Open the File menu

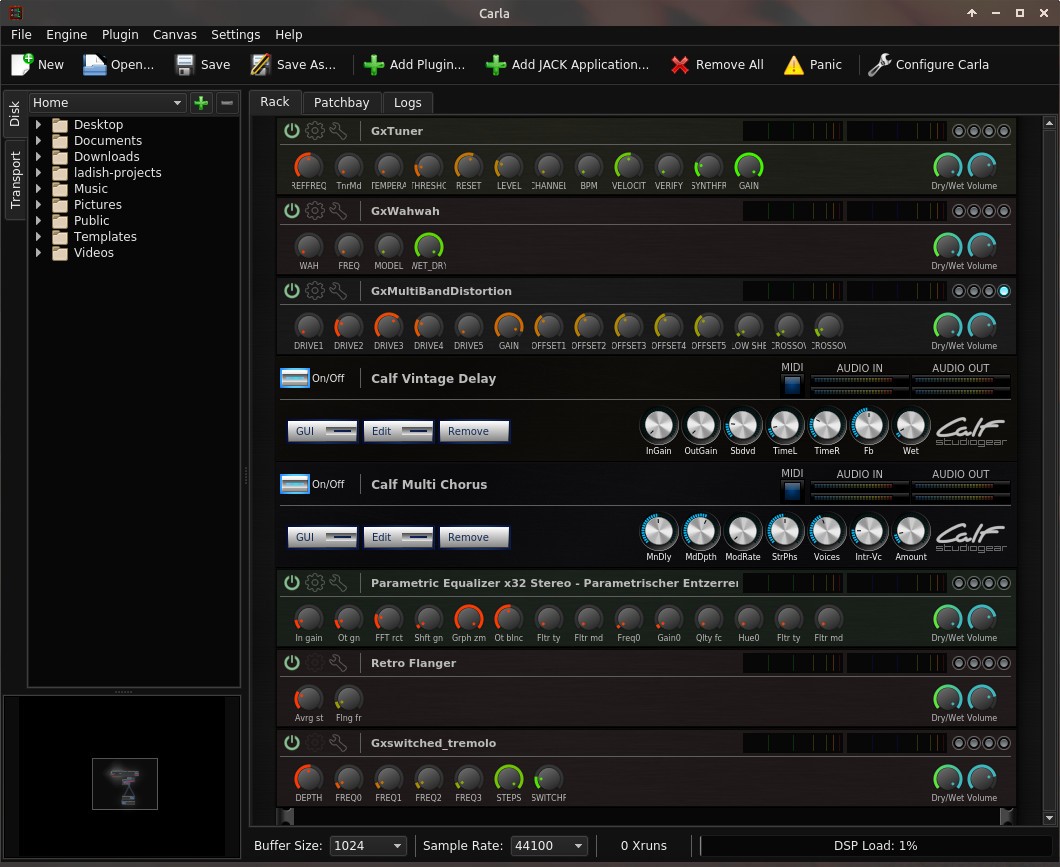click(21, 34)
